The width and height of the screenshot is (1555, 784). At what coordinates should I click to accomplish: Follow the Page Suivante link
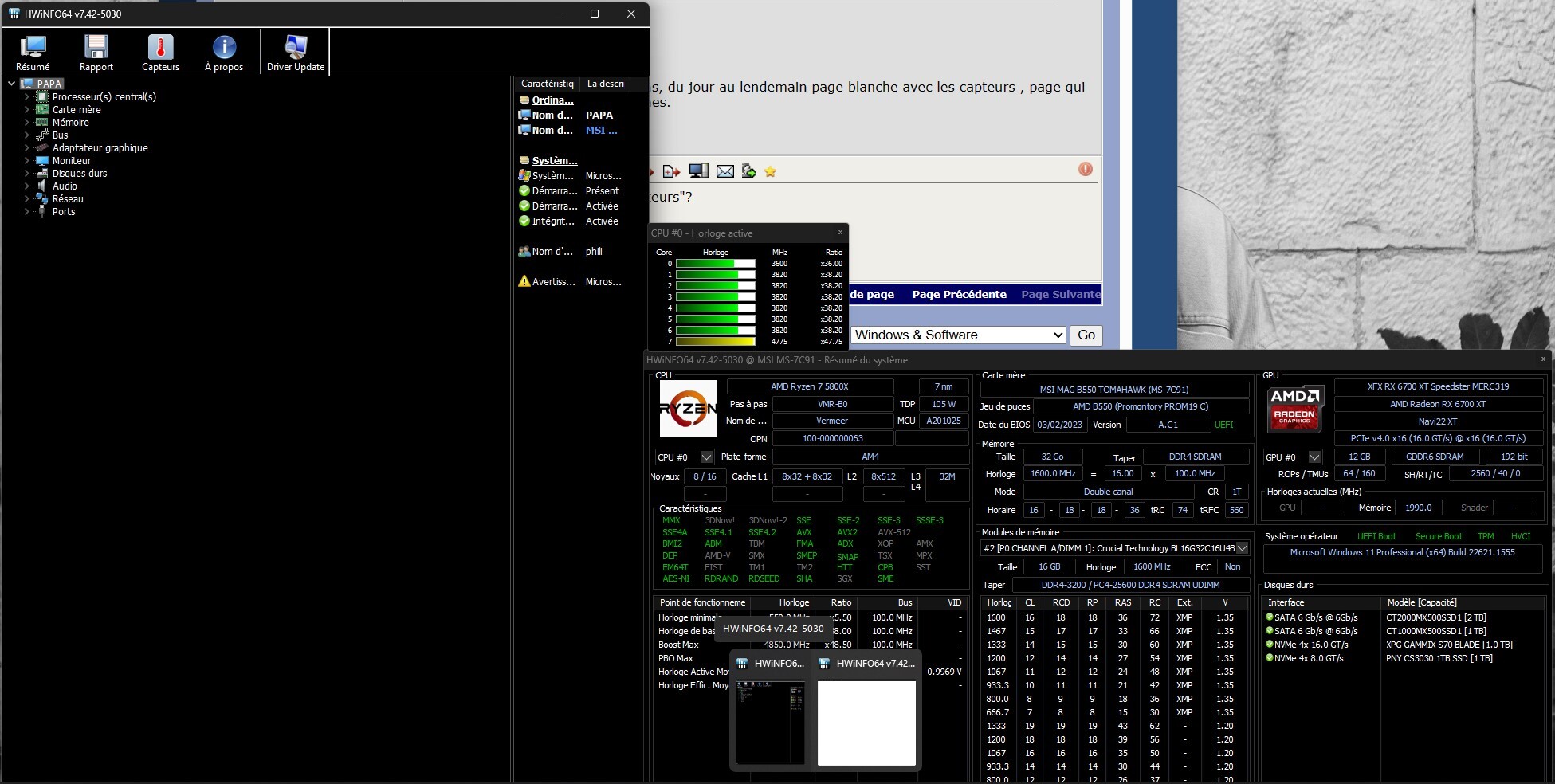tap(1061, 294)
